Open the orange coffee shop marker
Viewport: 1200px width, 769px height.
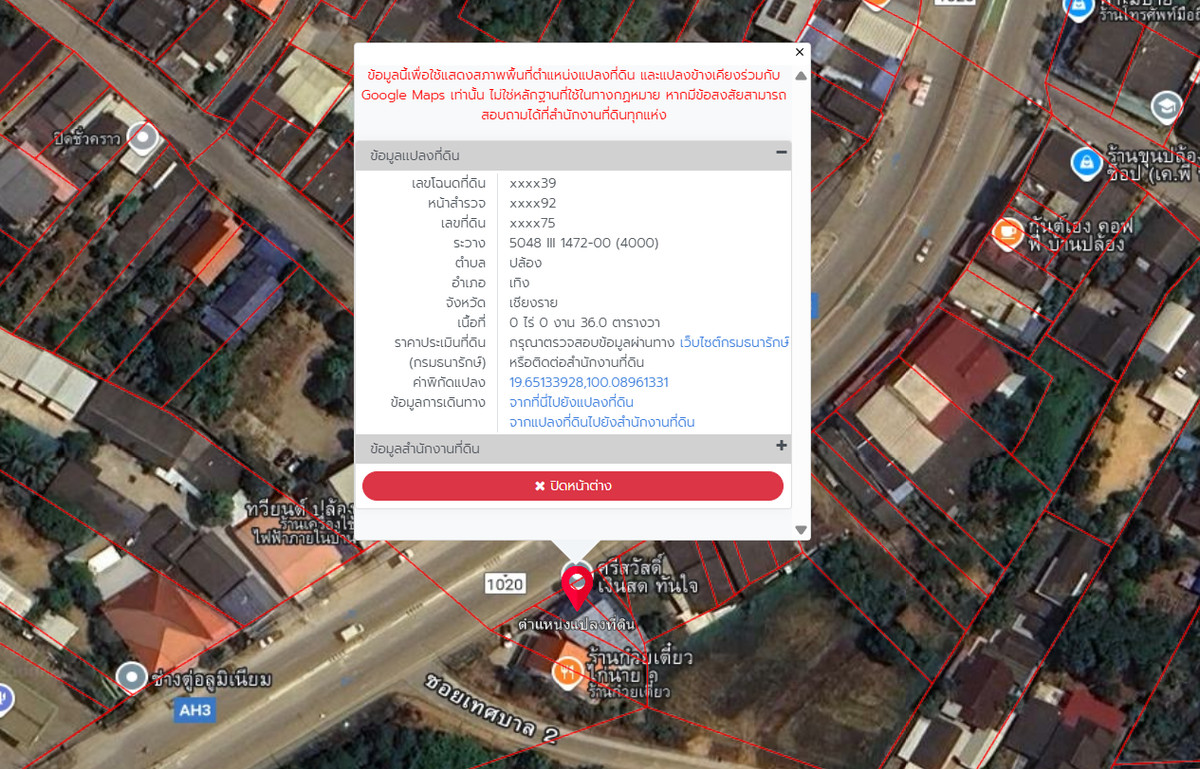(x=1007, y=233)
